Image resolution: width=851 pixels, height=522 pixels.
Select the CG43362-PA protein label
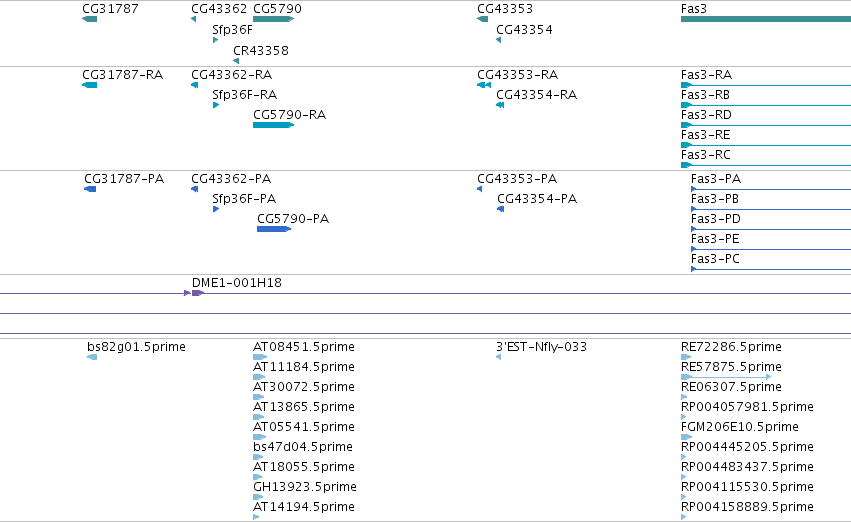231,179
